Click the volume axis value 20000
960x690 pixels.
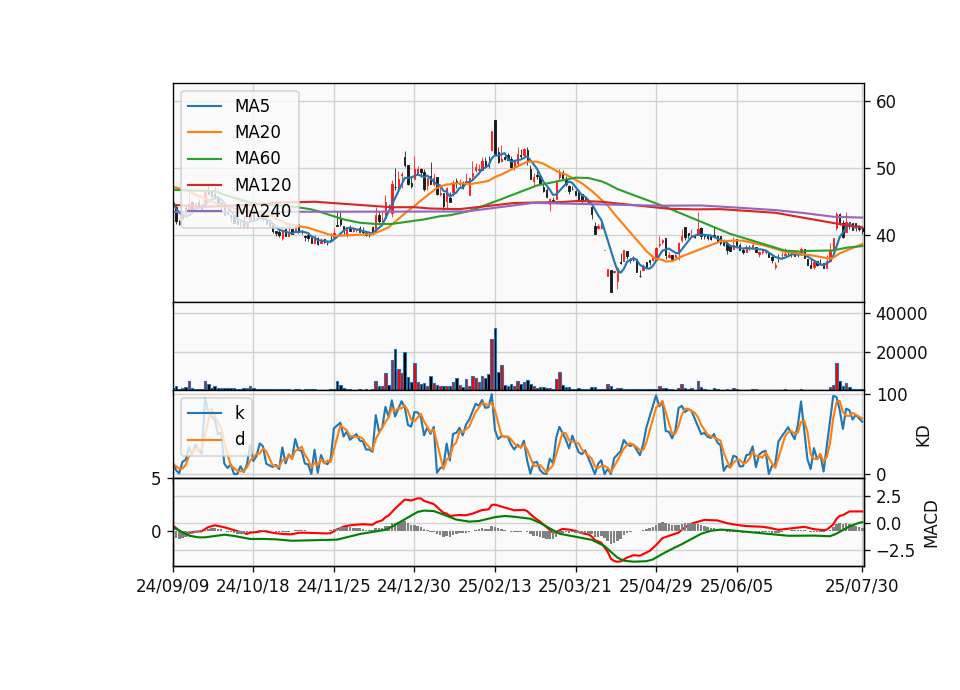coord(902,353)
